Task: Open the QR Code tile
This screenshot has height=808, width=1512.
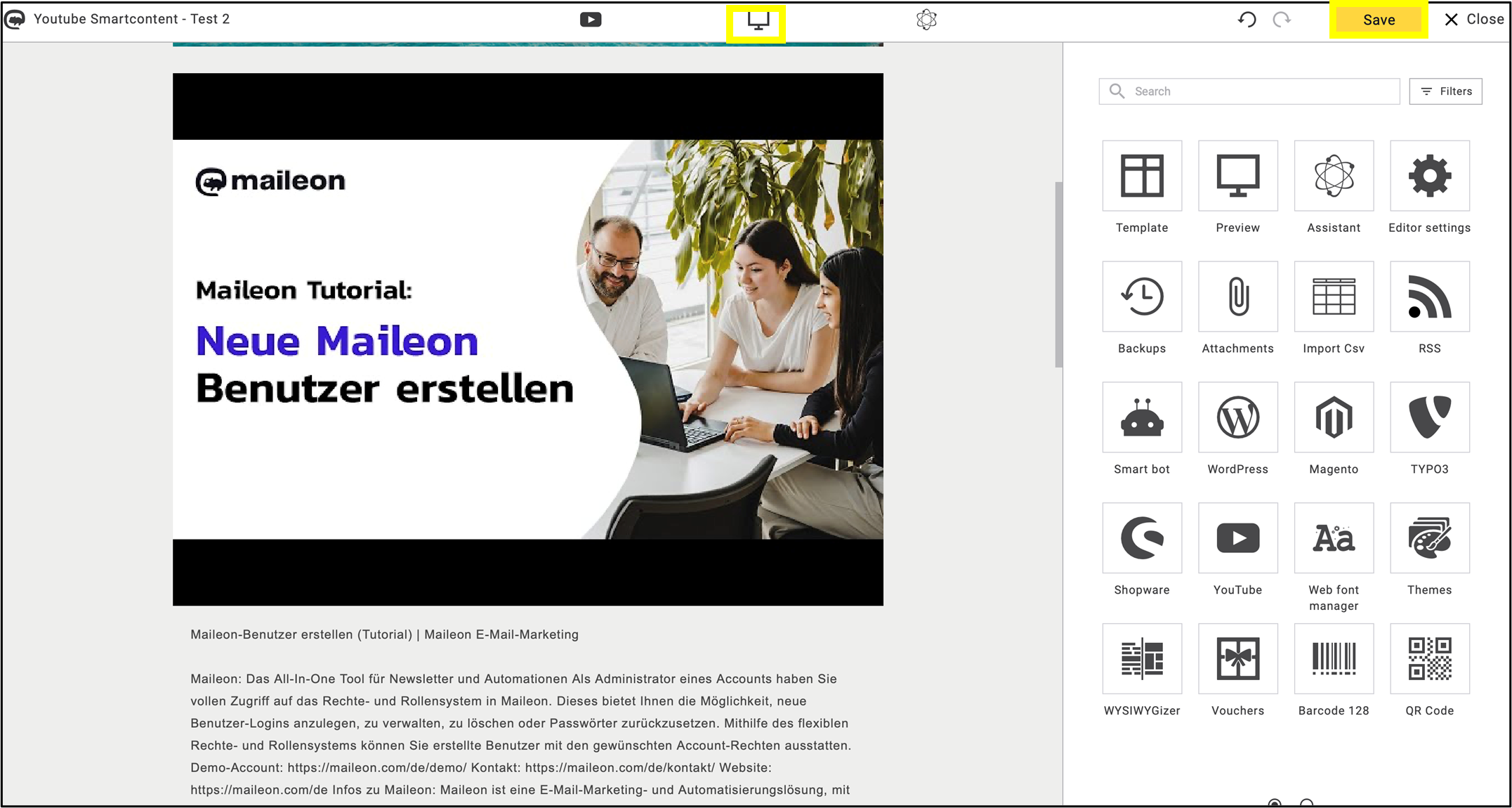Action: click(x=1429, y=659)
